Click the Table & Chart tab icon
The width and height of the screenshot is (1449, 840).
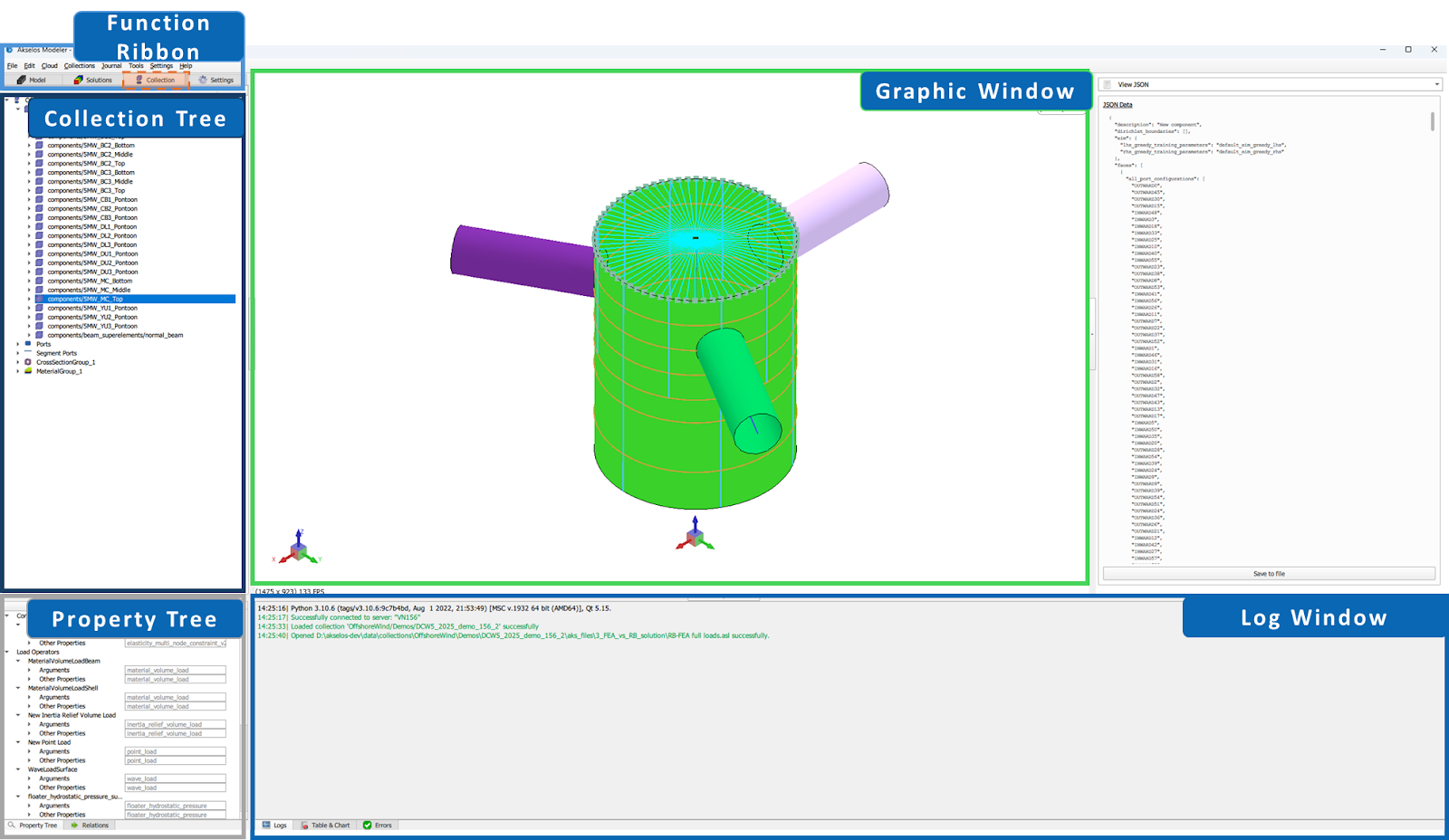pos(305,825)
